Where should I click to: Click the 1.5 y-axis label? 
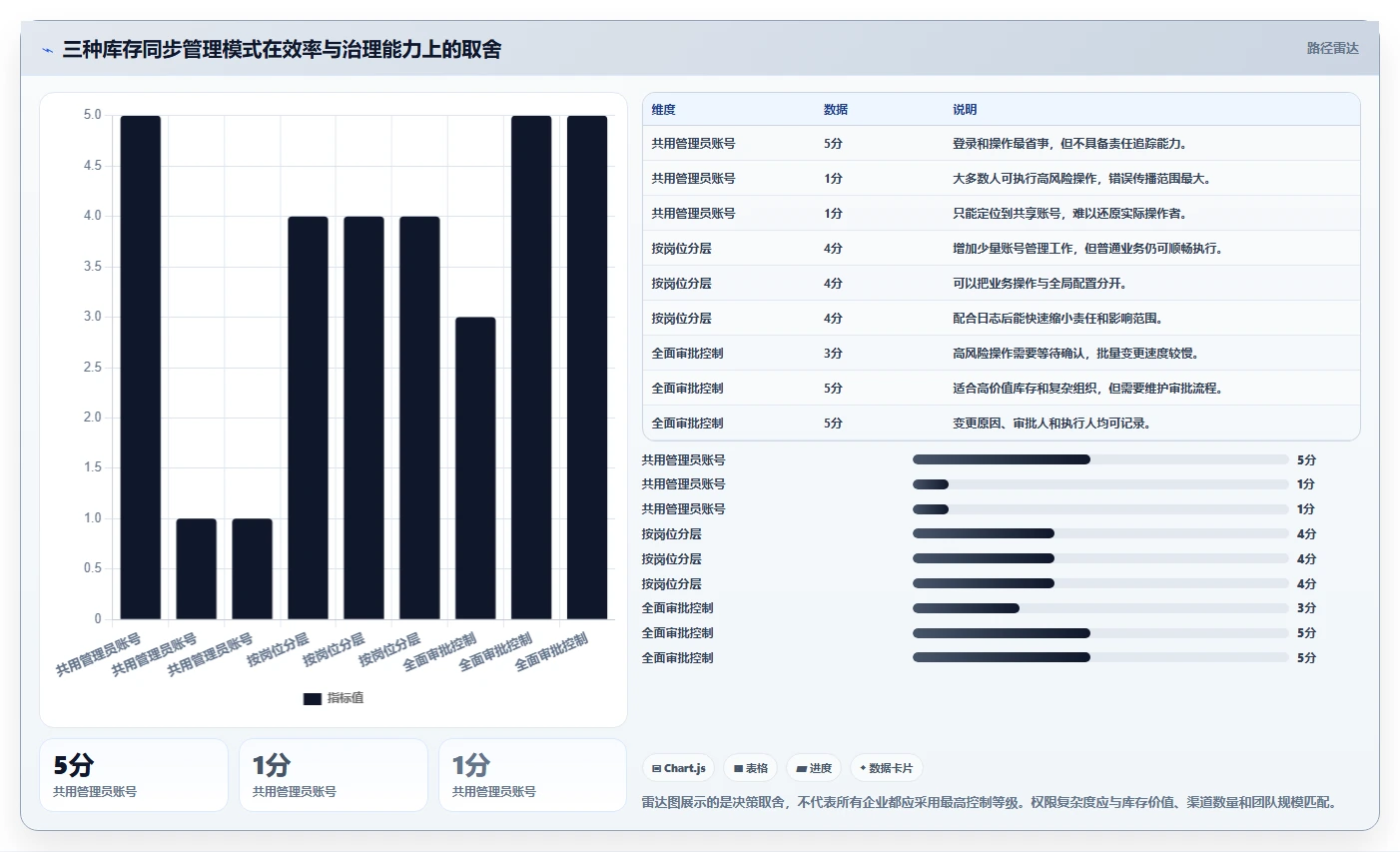(x=93, y=467)
